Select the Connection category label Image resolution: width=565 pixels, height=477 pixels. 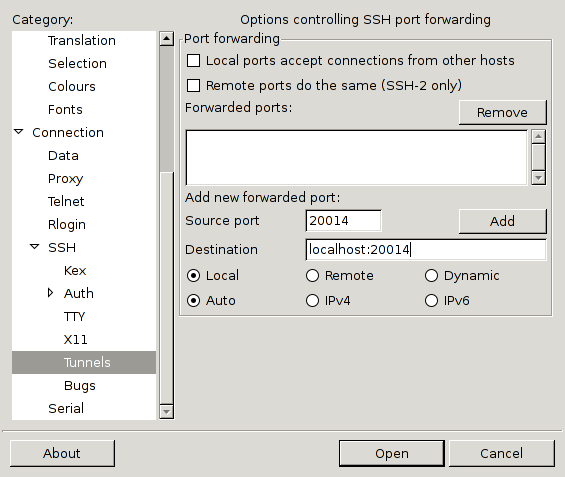(68, 133)
